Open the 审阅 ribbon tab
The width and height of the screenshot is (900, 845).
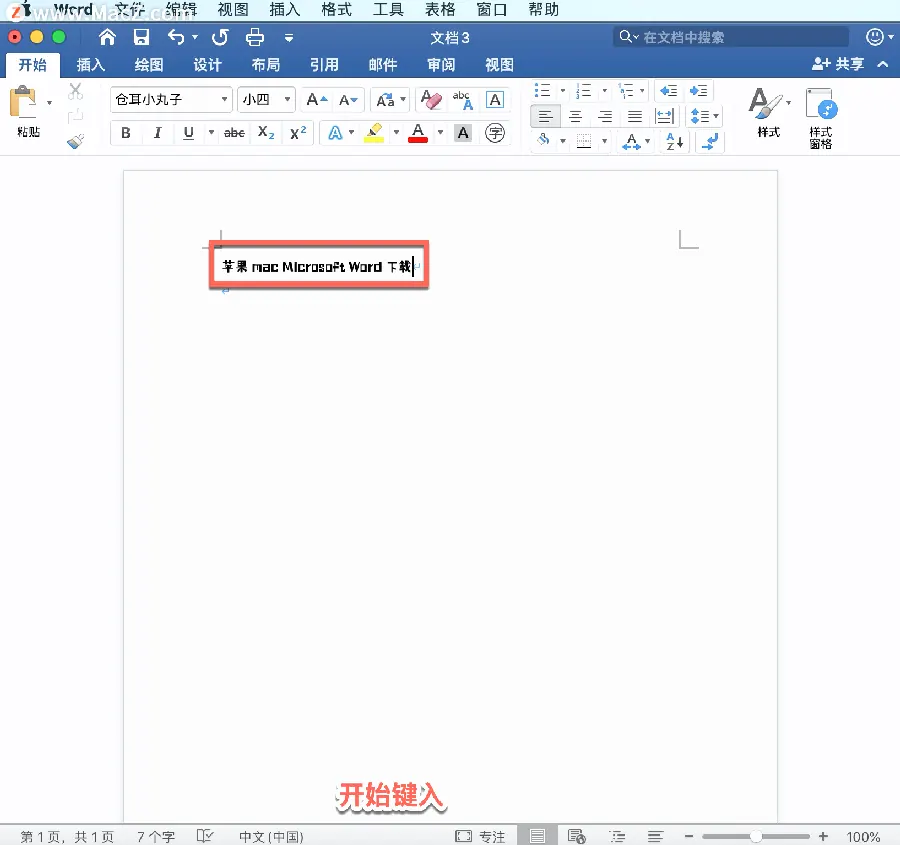[x=441, y=65]
